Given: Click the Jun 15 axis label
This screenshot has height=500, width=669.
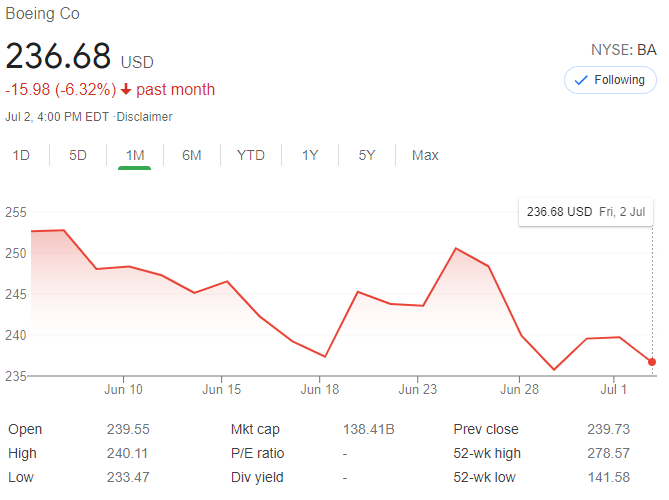Looking at the screenshot, I should pos(221,390).
